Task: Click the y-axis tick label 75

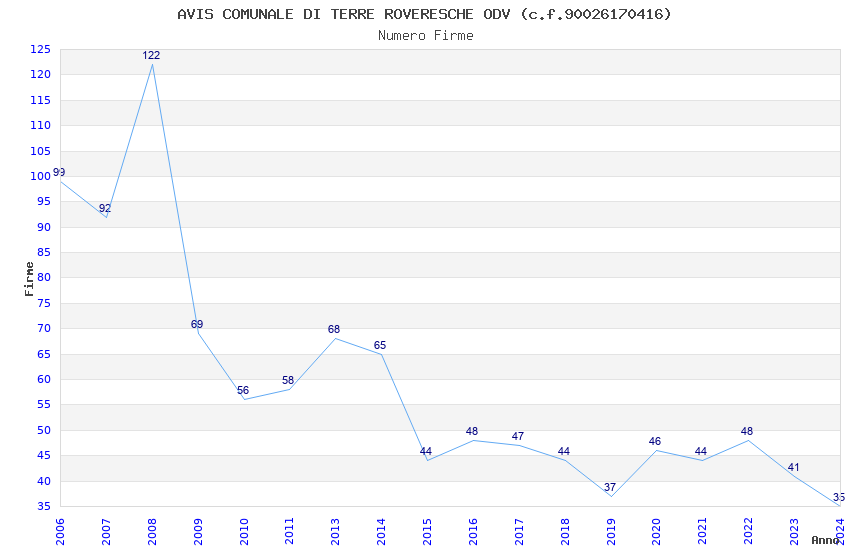Action: [x=44, y=303]
